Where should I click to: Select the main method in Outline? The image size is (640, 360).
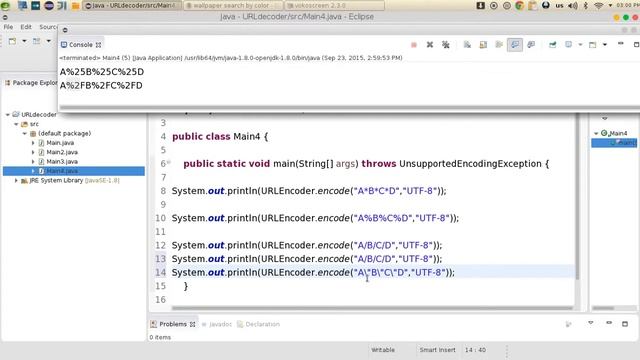coord(614,143)
